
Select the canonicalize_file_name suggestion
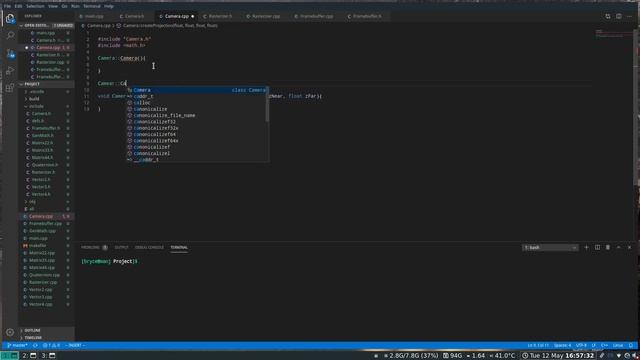coord(196,116)
